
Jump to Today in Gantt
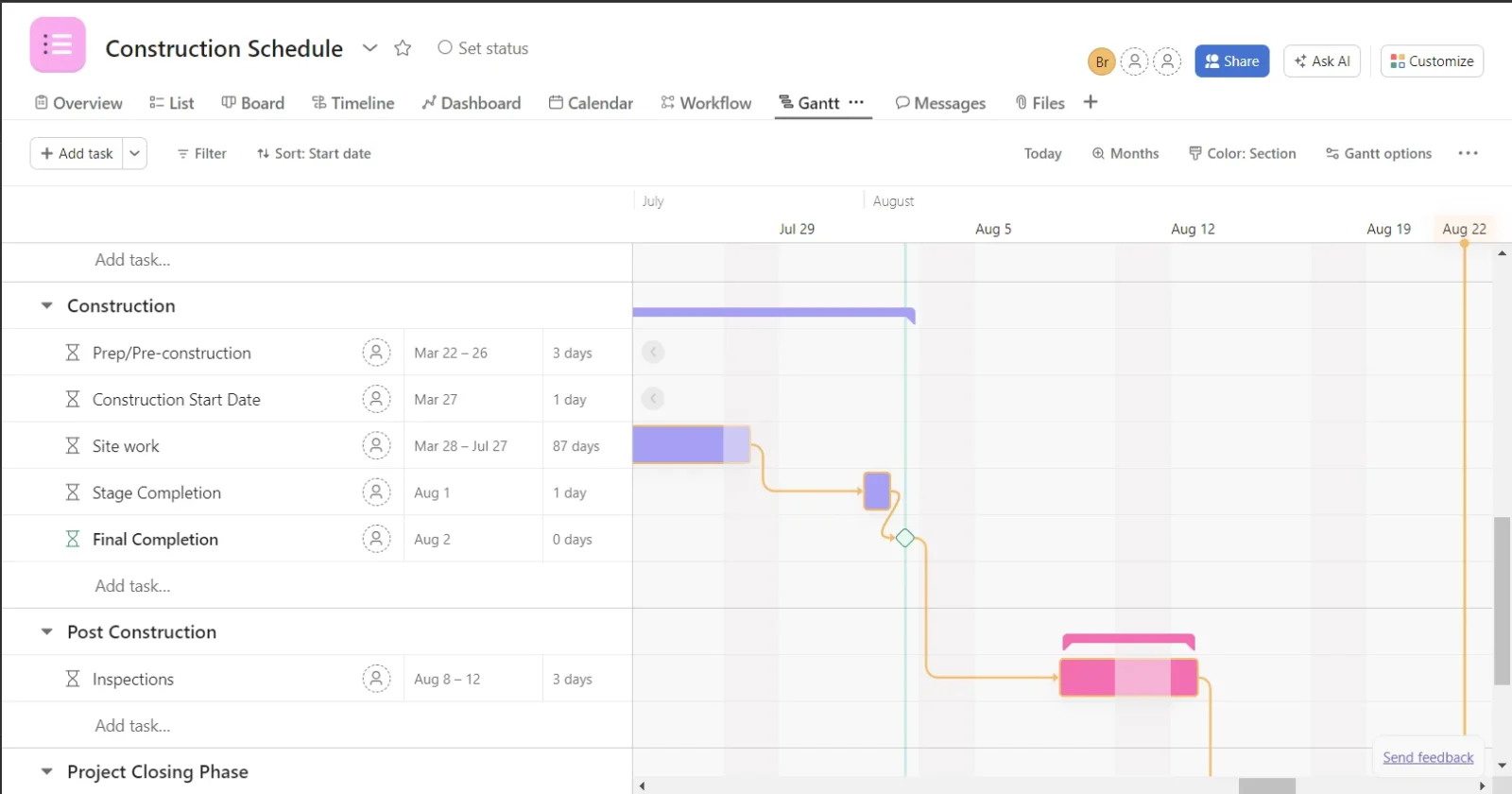(1043, 153)
